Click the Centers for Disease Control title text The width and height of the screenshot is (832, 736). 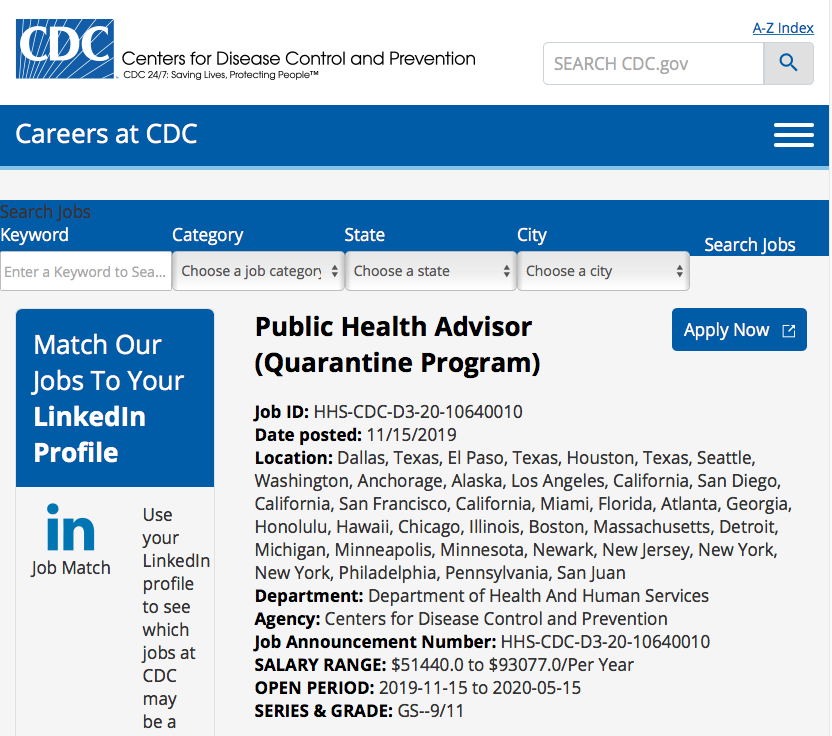(298, 59)
